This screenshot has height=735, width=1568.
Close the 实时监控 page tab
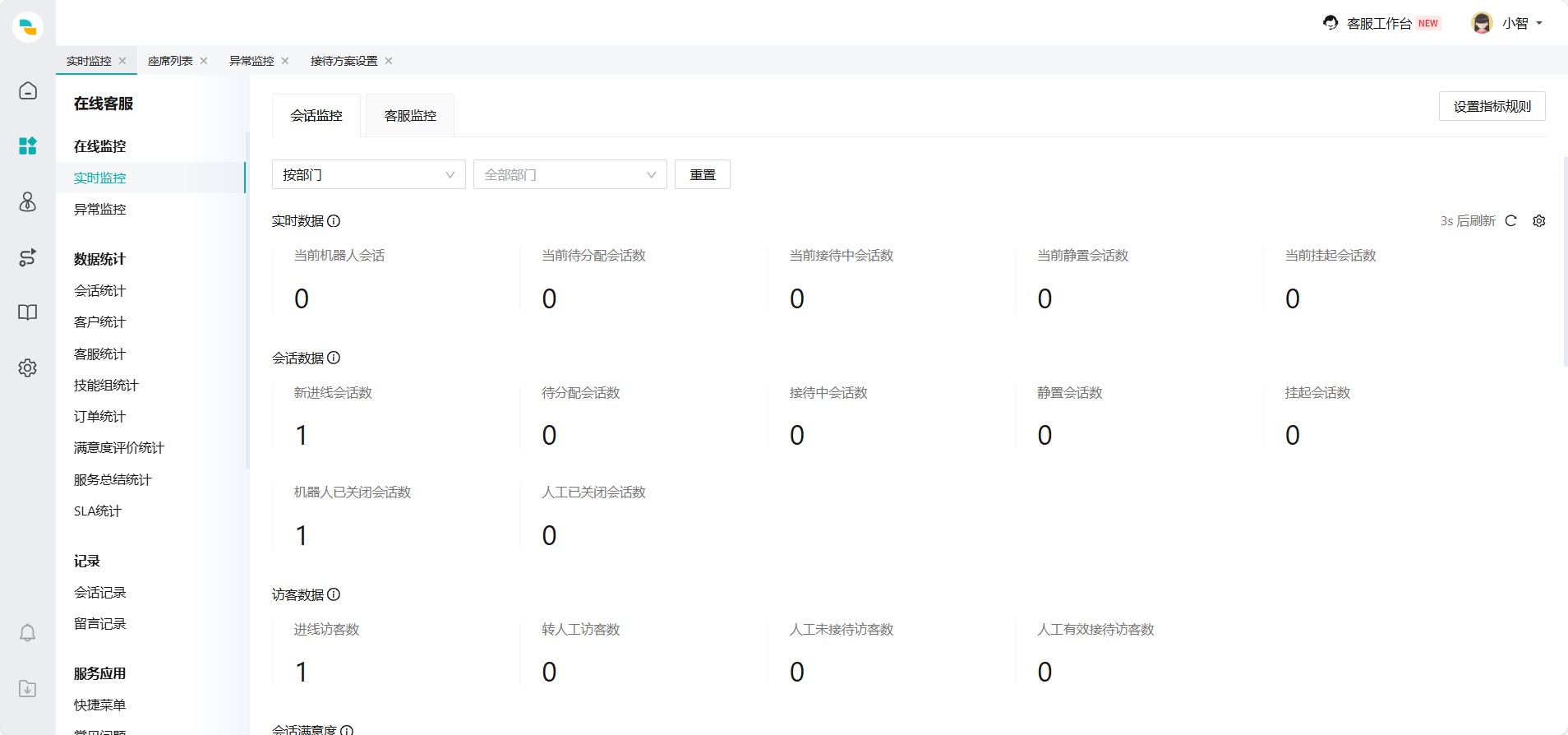[122, 61]
